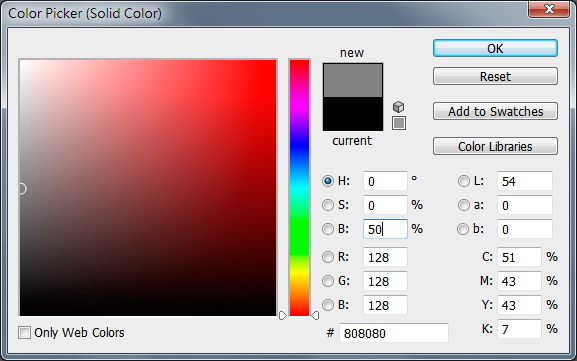The image size is (577, 361).
Task: Click the nearest web-safe color swatch below cube
Action: point(399,123)
